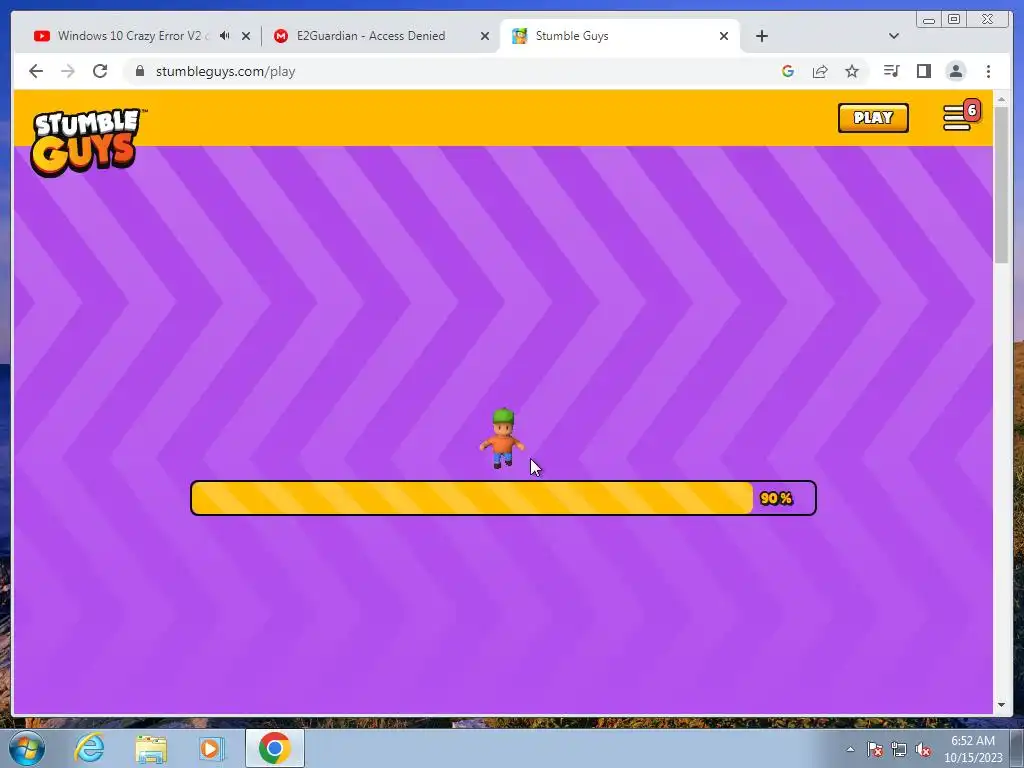Open Chrome's three-dot menu
Image resolution: width=1024 pixels, height=768 pixels.
pos(988,71)
